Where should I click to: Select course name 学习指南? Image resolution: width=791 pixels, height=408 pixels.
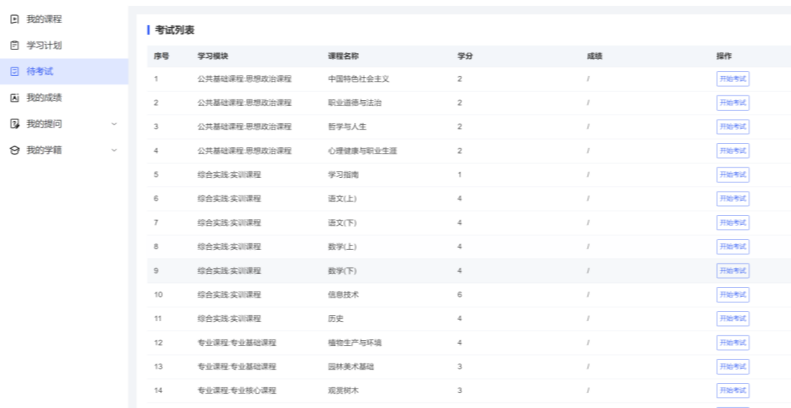pyautogui.click(x=343, y=175)
